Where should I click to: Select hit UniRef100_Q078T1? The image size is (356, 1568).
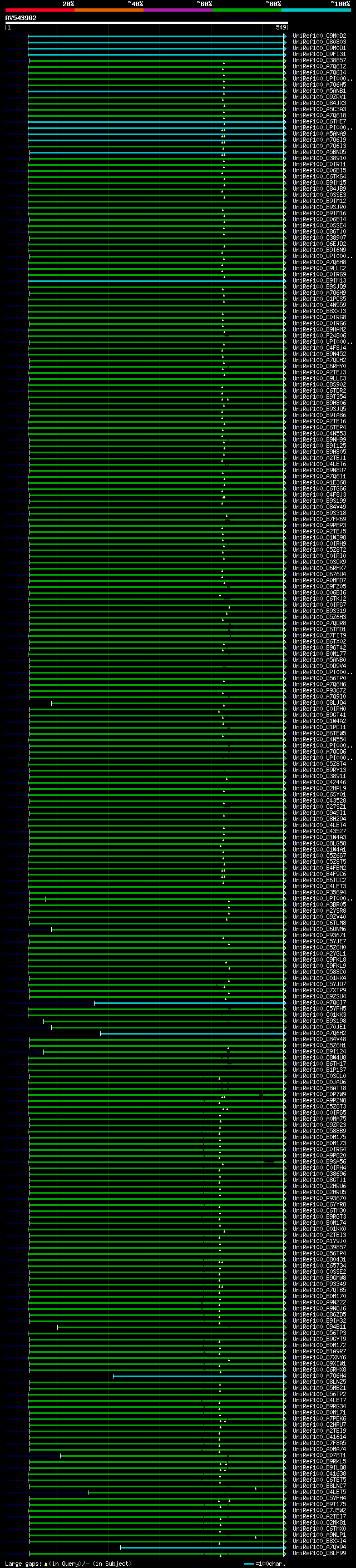coord(319,1456)
